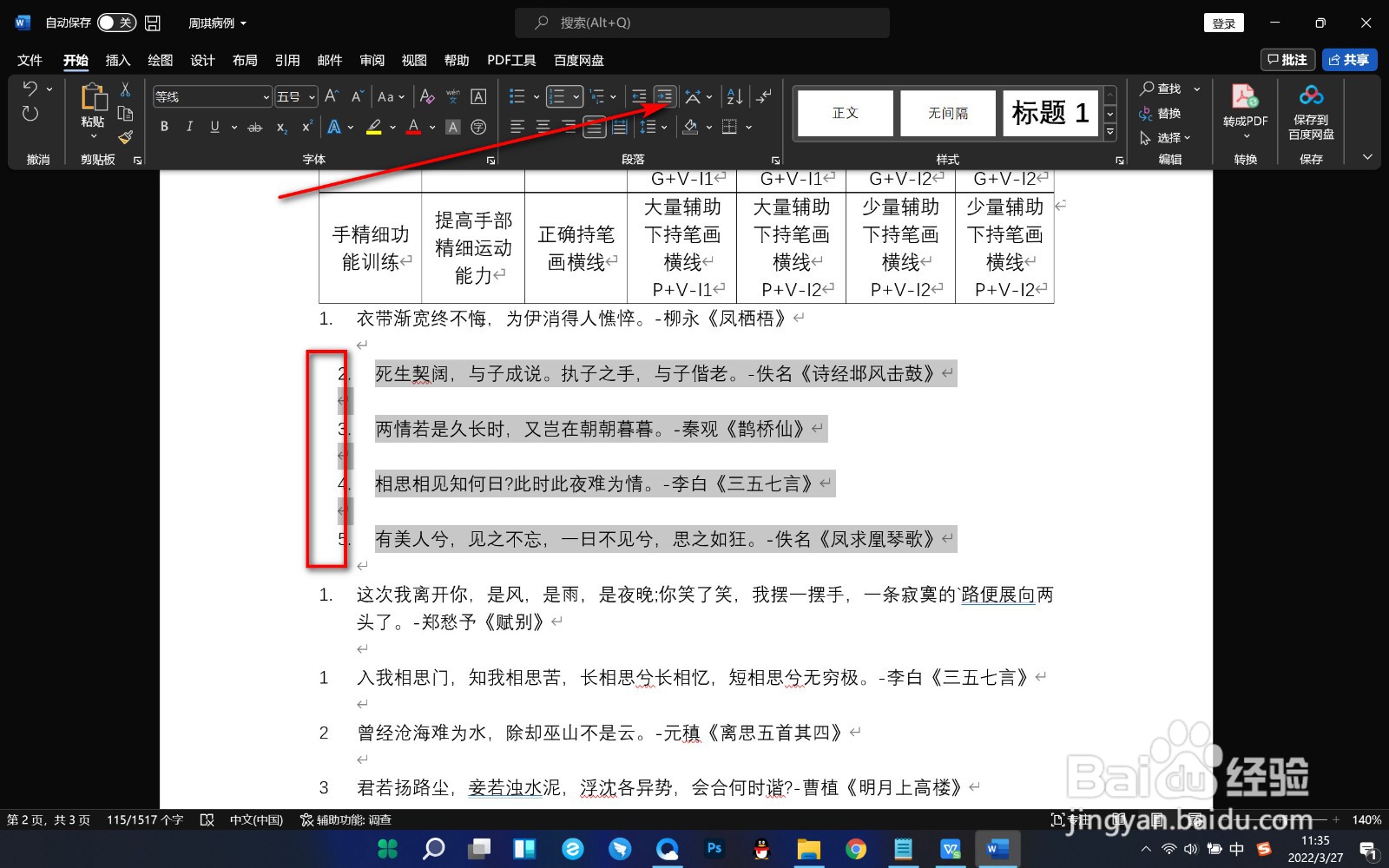Open the PDF工具 tab
1389x868 pixels.
[511, 60]
